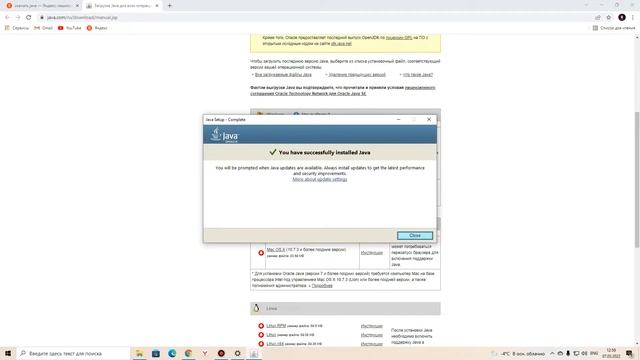Show hidden system tray icons
The height and width of the screenshot is (360, 640).
pos(552,353)
